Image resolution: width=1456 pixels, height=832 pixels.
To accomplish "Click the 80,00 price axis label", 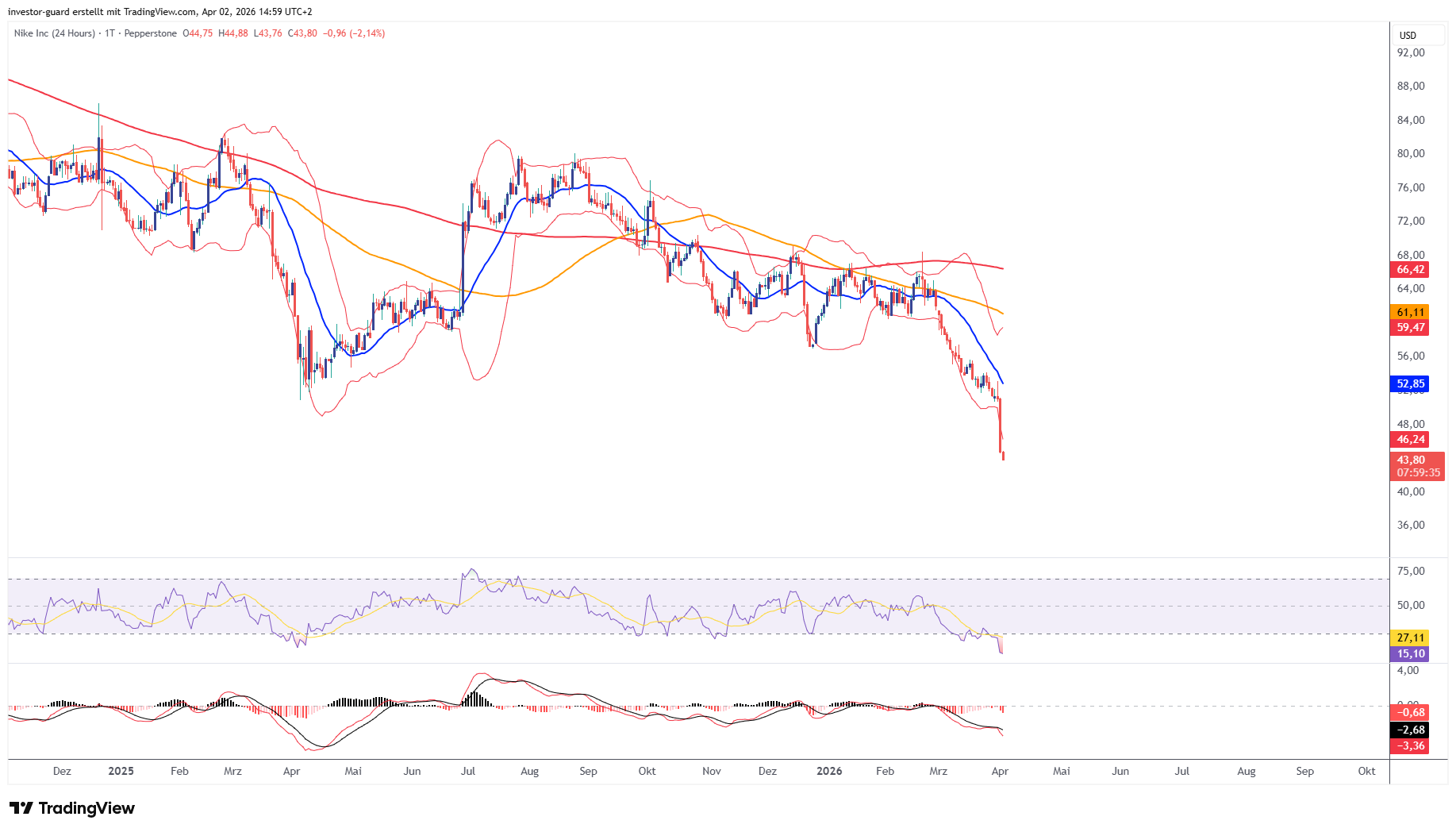I will (1411, 154).
